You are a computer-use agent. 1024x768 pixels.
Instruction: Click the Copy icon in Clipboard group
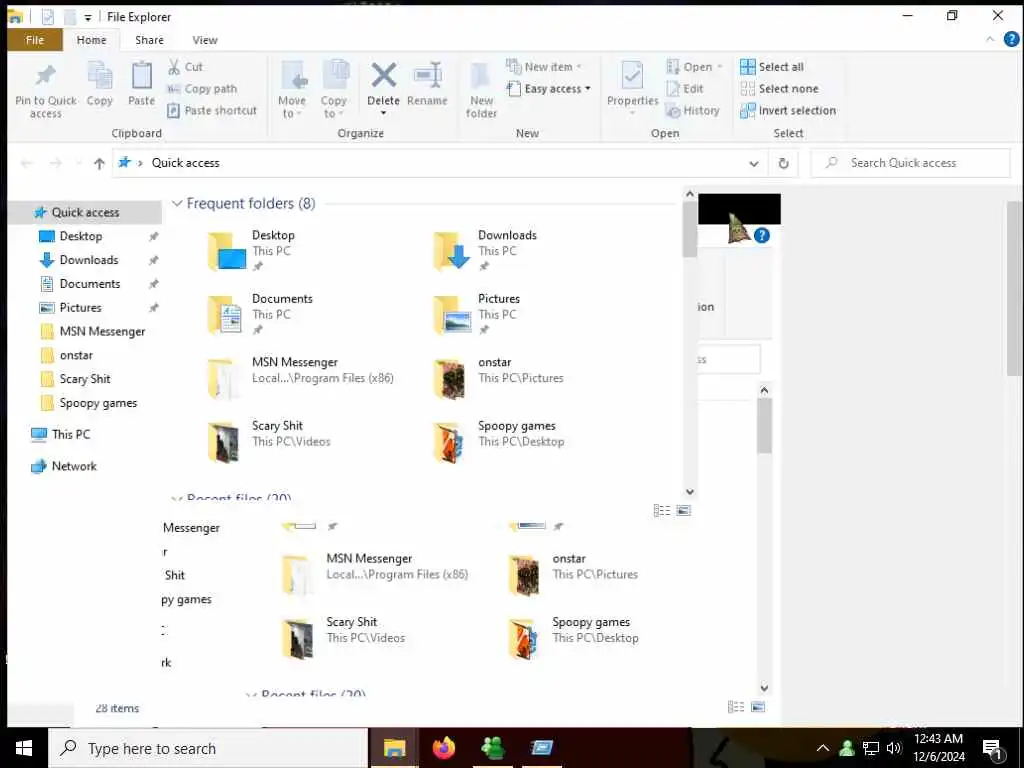pos(100,76)
